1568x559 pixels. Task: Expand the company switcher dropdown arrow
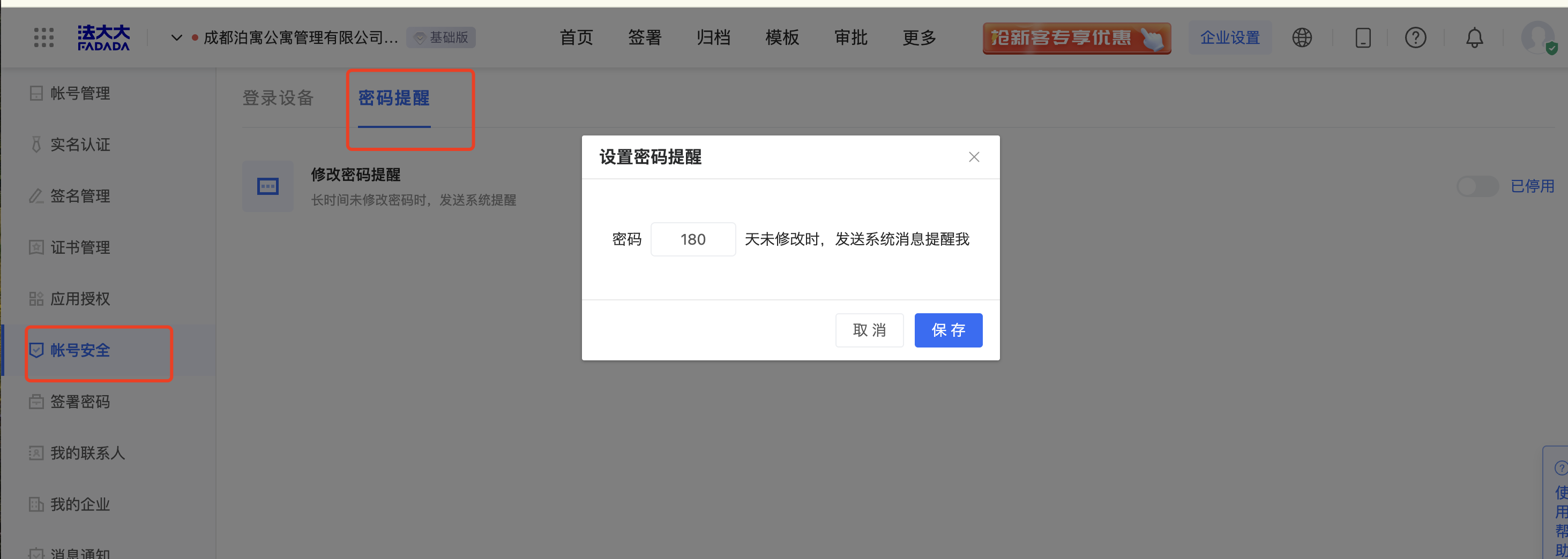click(x=176, y=37)
